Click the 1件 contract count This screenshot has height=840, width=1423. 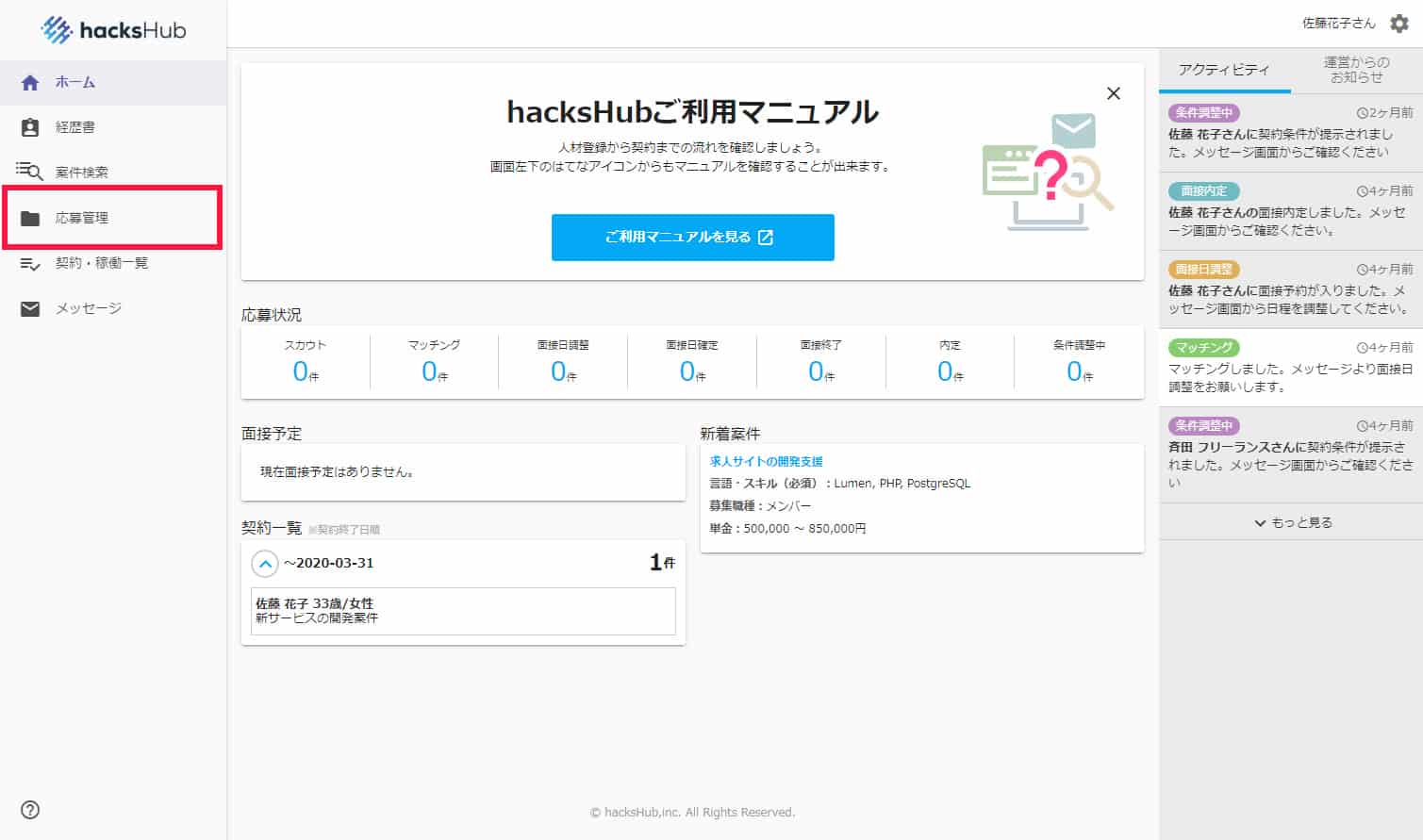(662, 563)
